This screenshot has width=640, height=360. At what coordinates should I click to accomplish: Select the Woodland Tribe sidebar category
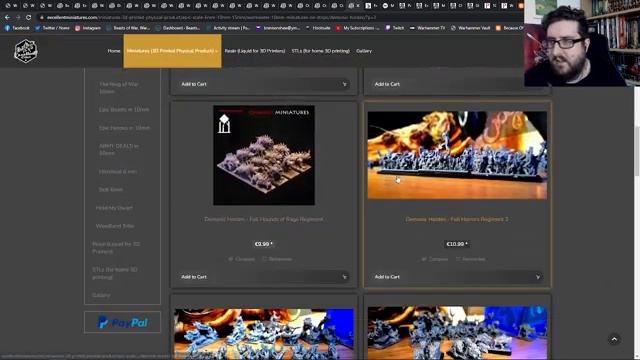(115, 226)
